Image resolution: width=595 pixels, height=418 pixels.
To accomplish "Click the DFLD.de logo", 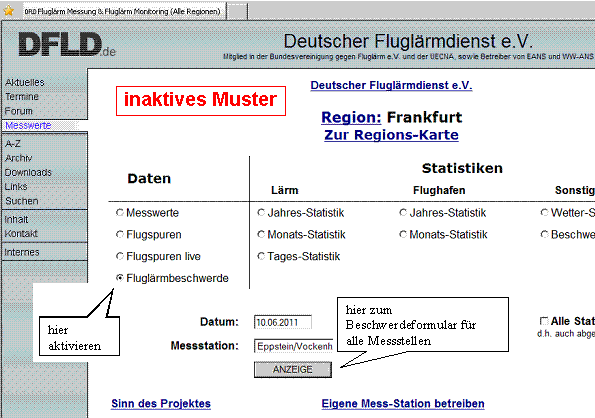I will click(67, 45).
